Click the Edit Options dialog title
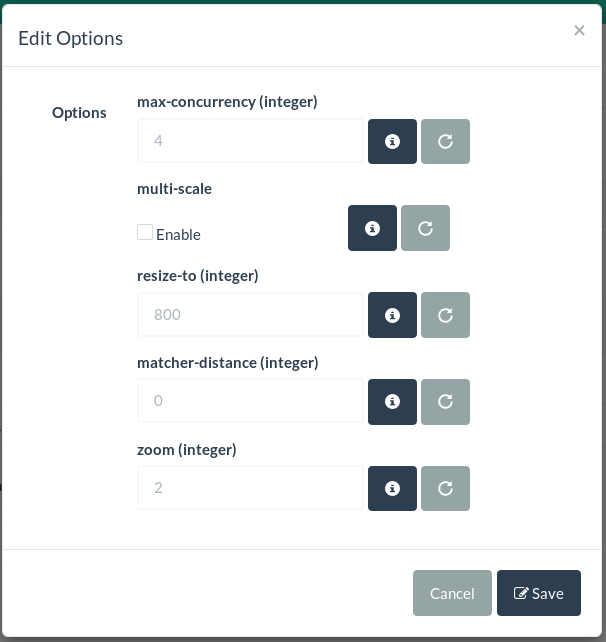The image size is (606, 642). pyautogui.click(x=71, y=39)
